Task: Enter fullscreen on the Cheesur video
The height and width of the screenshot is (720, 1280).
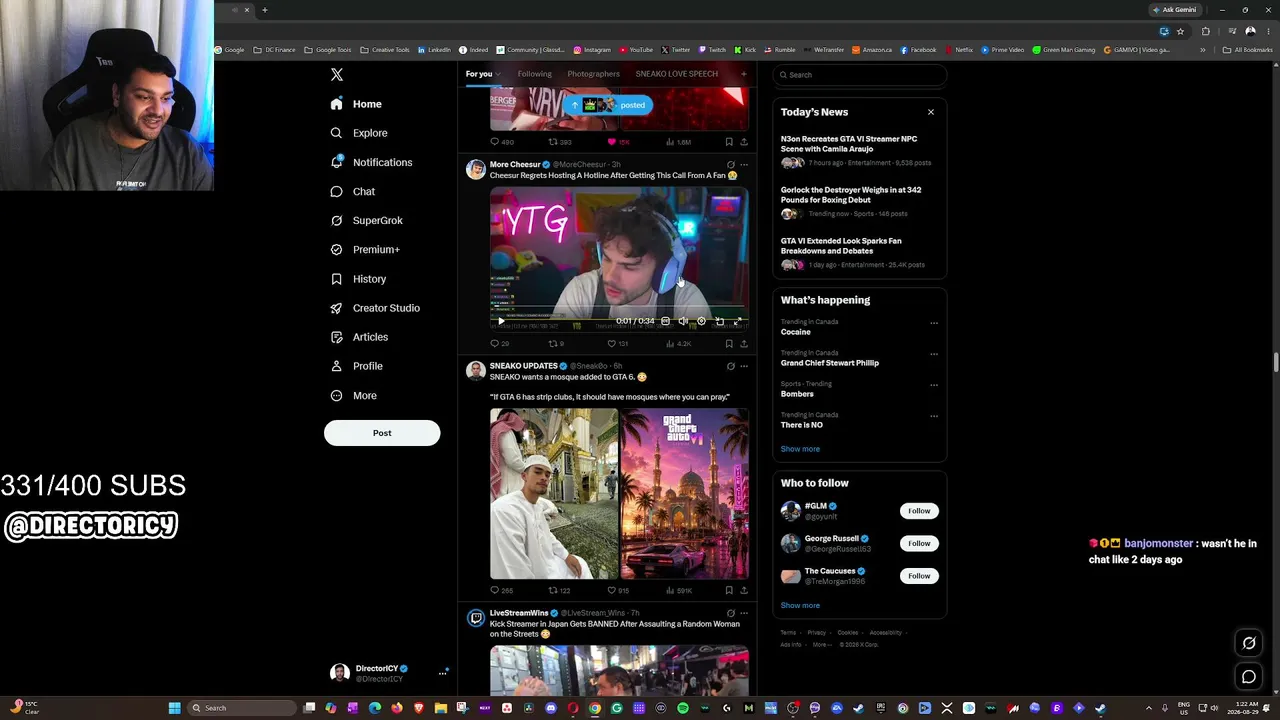Action: (x=738, y=321)
